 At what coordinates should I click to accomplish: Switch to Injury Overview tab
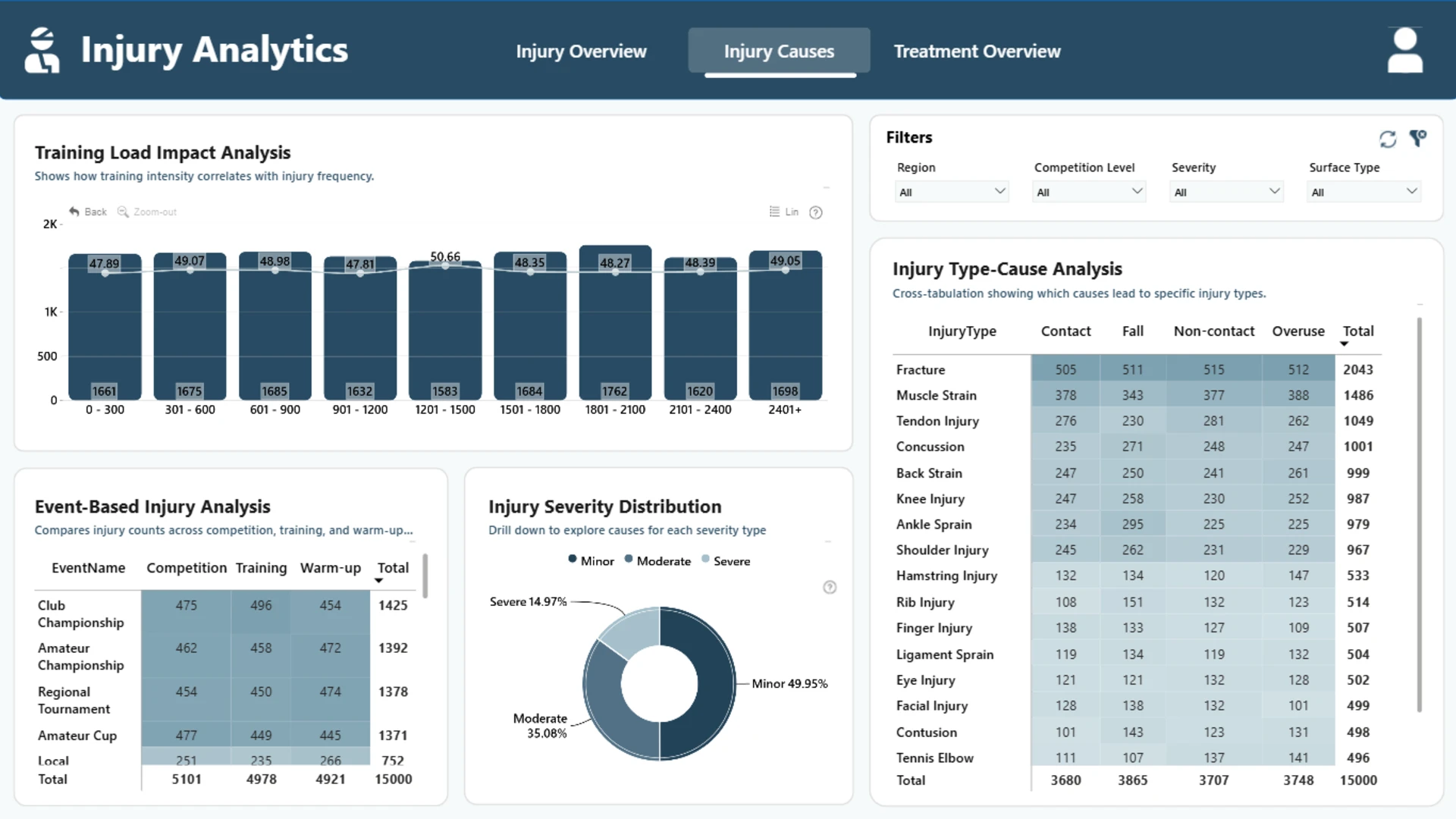(581, 51)
